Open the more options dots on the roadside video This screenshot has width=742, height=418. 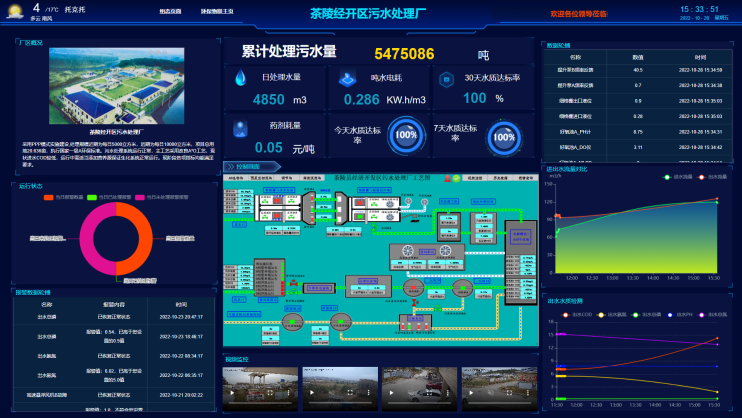click(x=528, y=392)
